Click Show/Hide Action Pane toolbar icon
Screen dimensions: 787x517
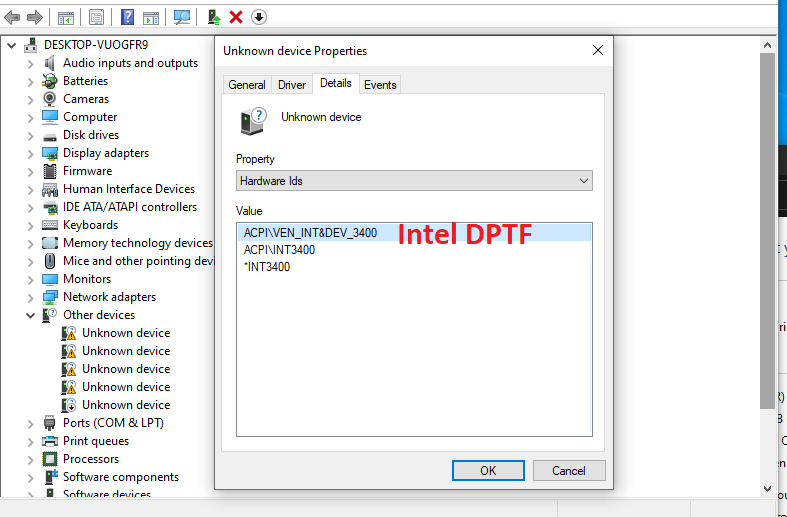pyautogui.click(x=151, y=18)
